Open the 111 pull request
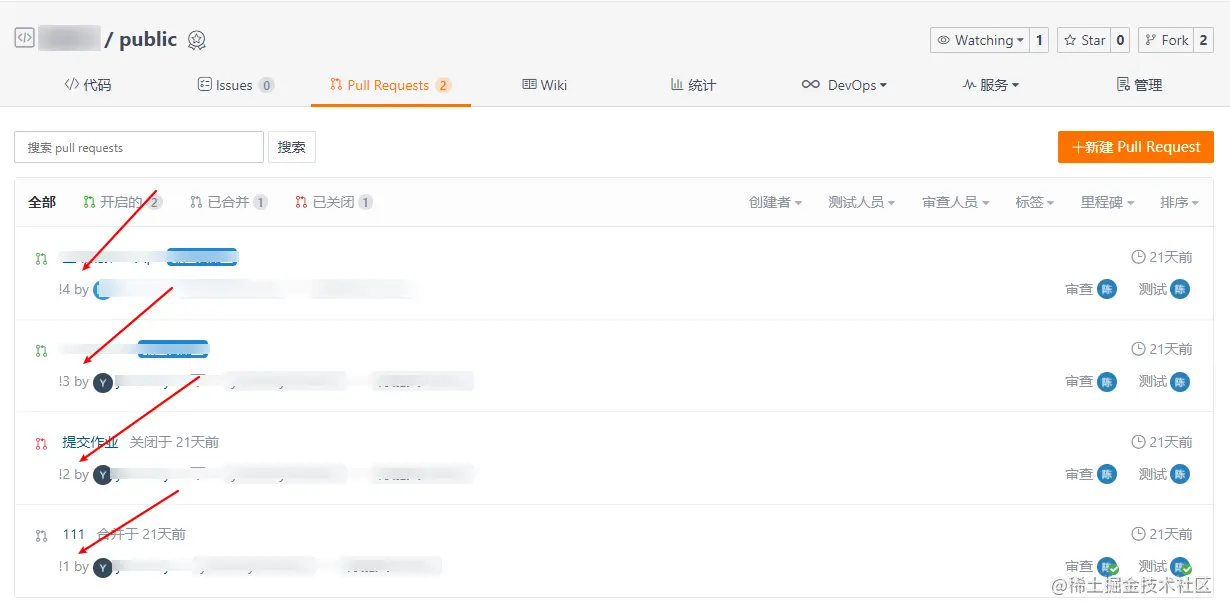Image resolution: width=1230 pixels, height=614 pixels. [x=74, y=534]
